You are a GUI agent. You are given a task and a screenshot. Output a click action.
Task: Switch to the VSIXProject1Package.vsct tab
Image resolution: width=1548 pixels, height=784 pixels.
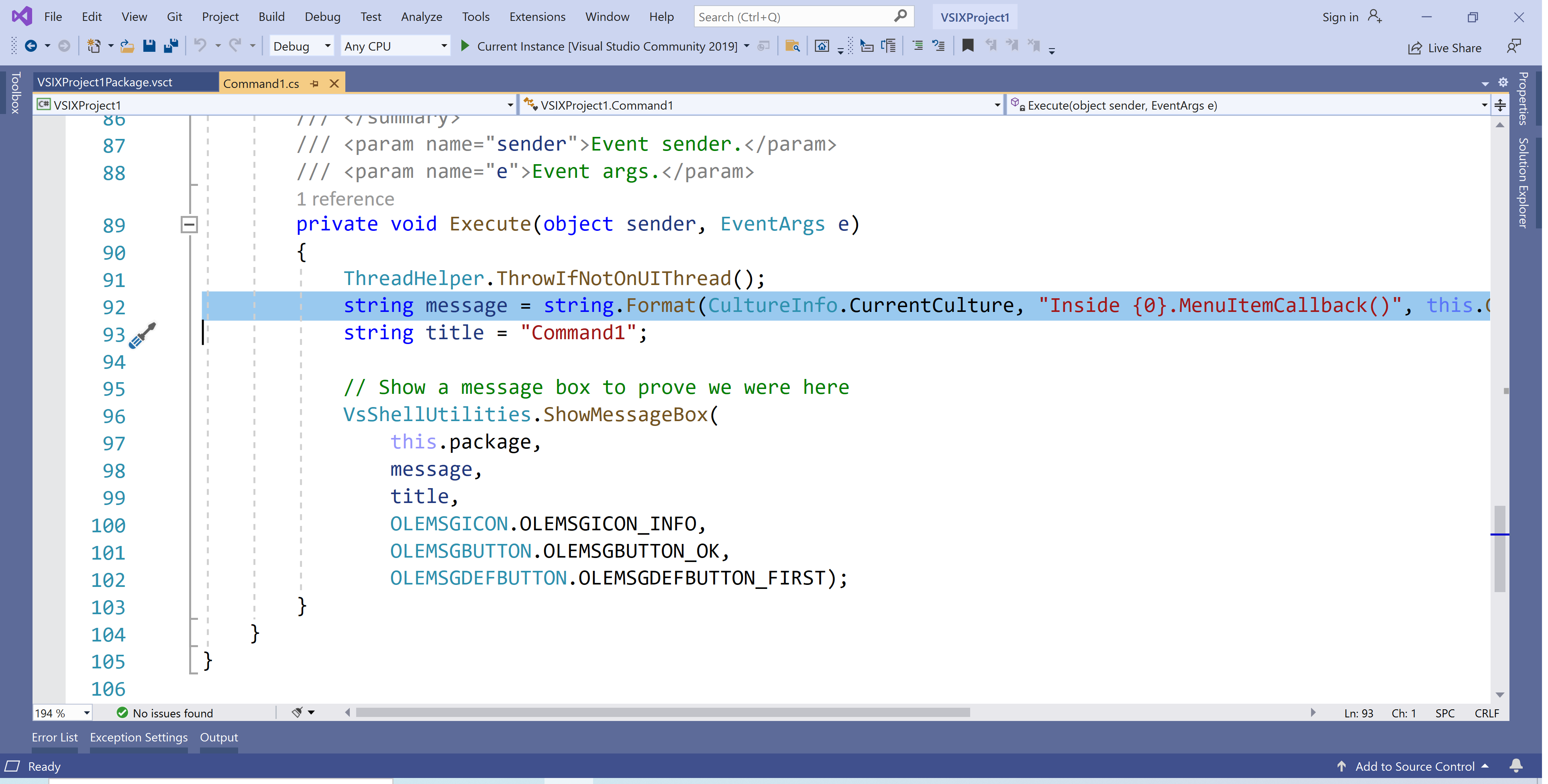105,82
